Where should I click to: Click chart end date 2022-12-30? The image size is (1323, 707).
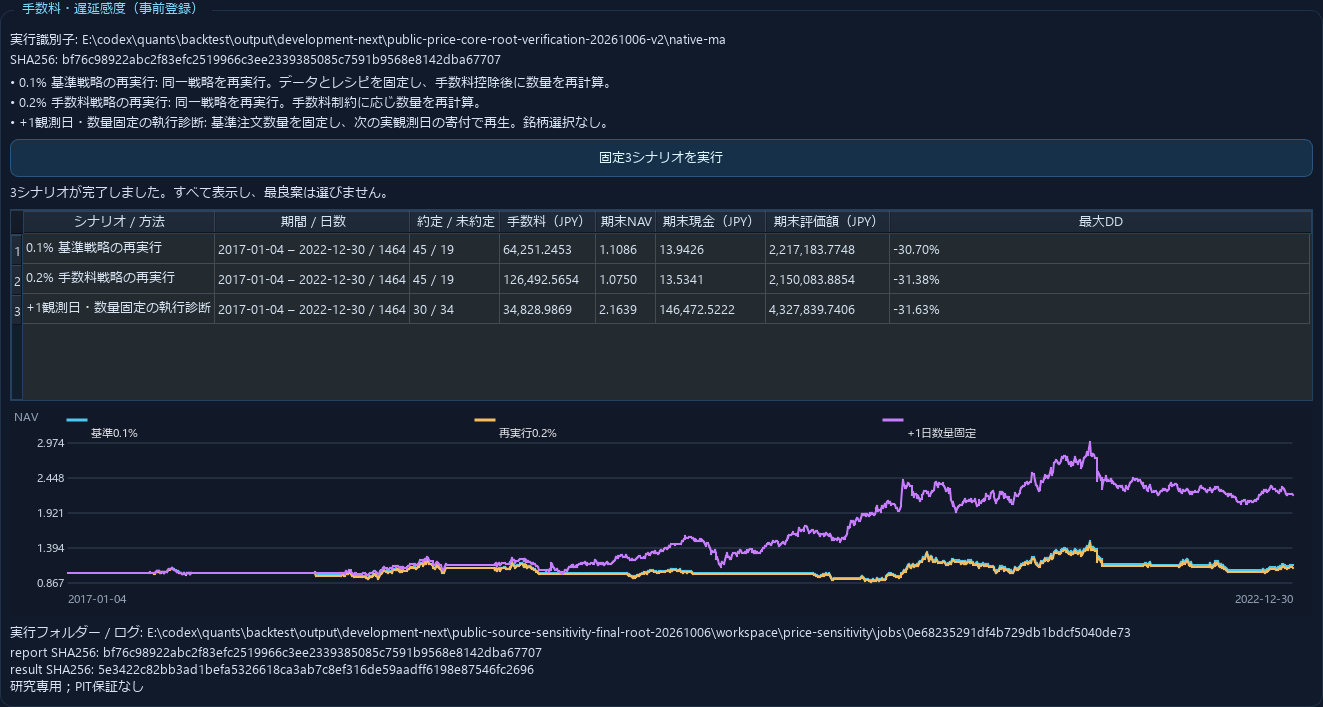tap(1264, 599)
